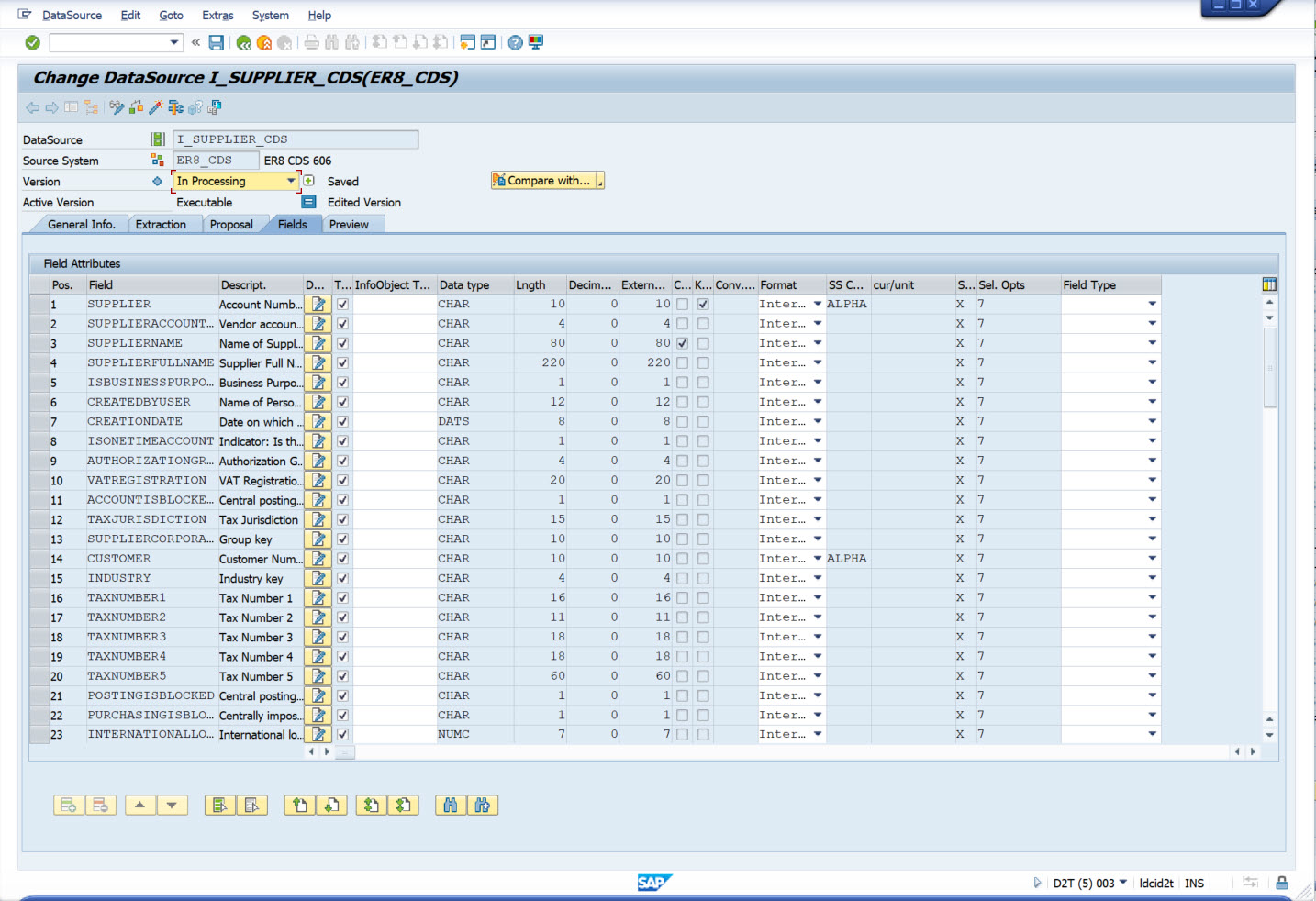Open the Format dropdown for CREATIONDATE row

[x=817, y=421]
